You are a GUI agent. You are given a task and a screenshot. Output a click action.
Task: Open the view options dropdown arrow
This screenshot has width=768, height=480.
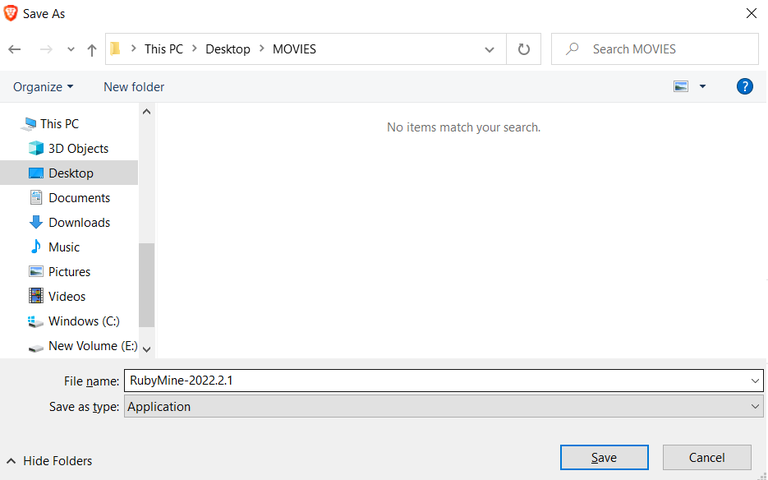coord(702,87)
